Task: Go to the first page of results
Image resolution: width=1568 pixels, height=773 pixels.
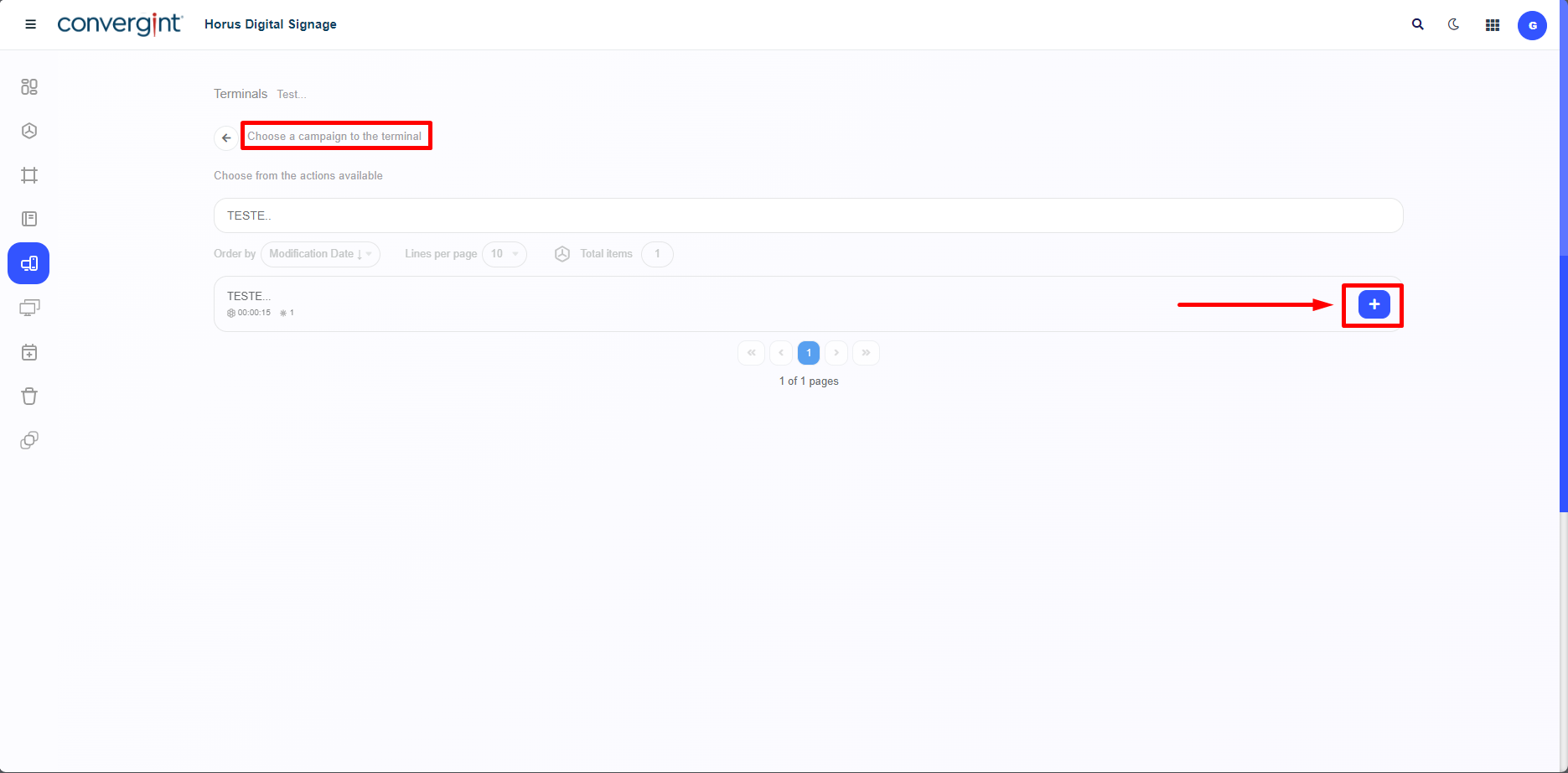Action: [x=752, y=353]
